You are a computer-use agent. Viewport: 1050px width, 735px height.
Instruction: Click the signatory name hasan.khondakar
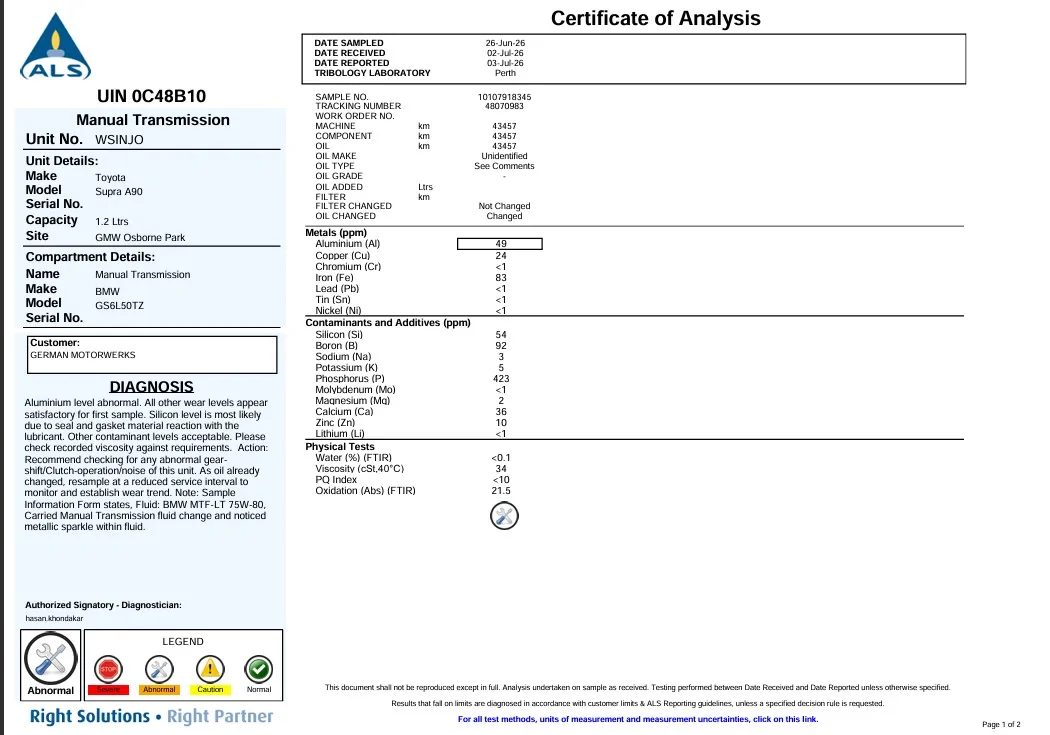54,619
